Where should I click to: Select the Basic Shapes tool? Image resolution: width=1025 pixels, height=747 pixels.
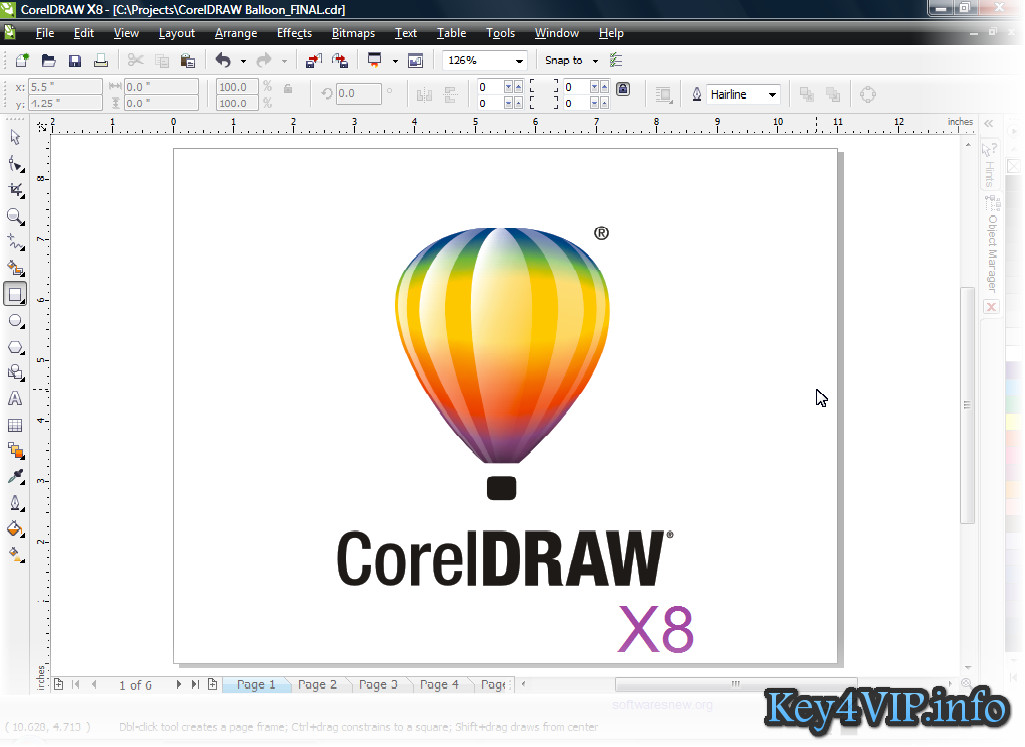pyautogui.click(x=15, y=373)
